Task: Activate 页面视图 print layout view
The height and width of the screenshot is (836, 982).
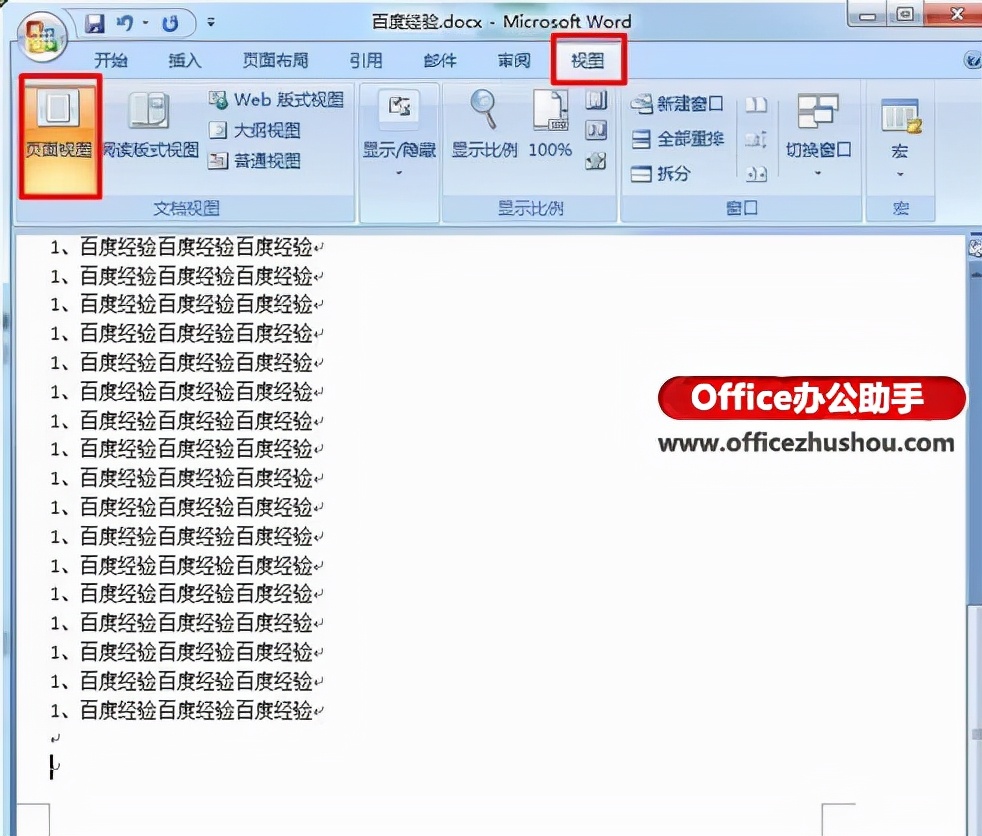Action: [59, 137]
